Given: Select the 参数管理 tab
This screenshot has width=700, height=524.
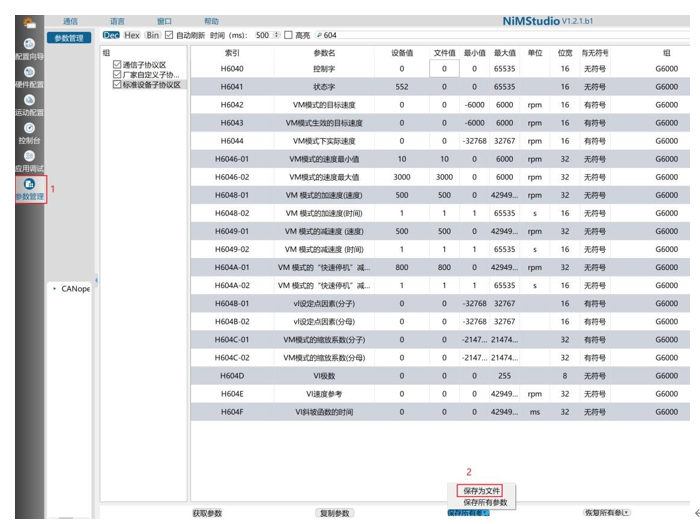Looking at the screenshot, I should (69, 38).
